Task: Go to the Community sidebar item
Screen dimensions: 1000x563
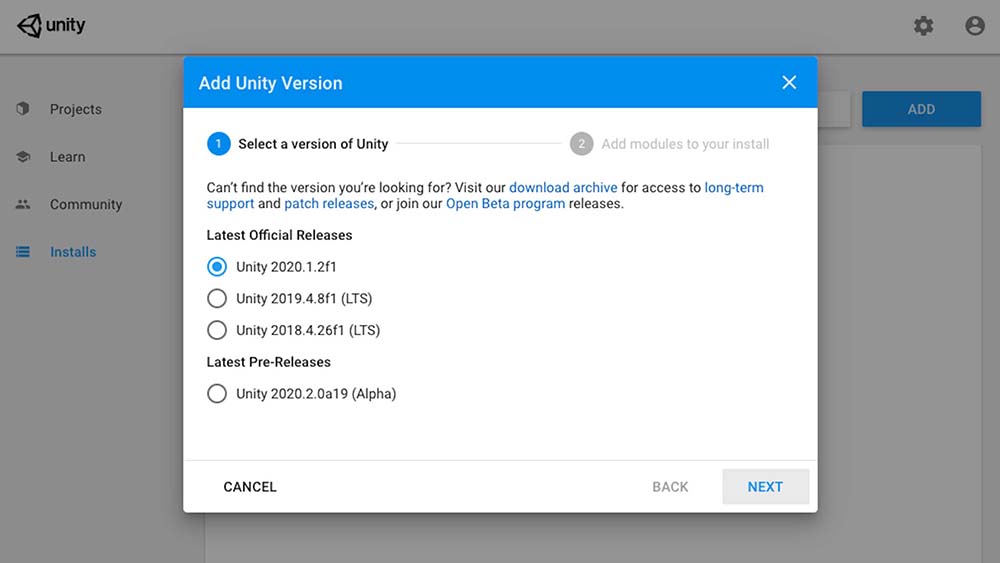Action: (x=86, y=204)
